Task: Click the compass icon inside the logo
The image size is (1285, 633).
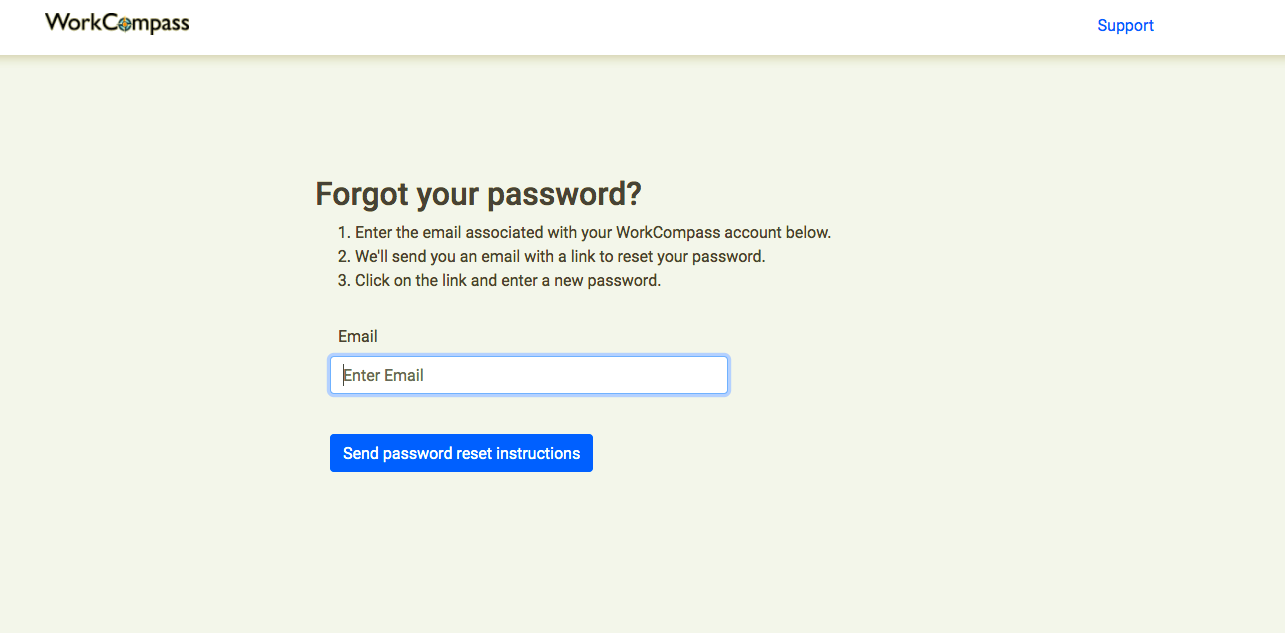Action: [x=124, y=25]
